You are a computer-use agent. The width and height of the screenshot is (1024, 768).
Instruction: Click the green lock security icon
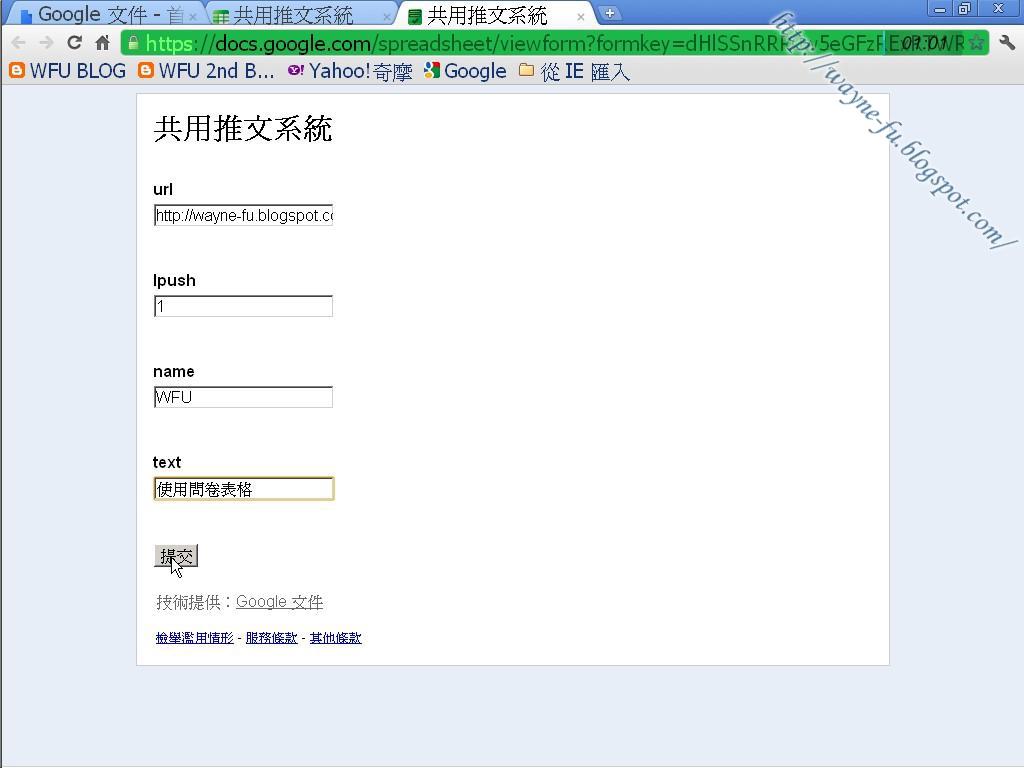pyautogui.click(x=133, y=43)
